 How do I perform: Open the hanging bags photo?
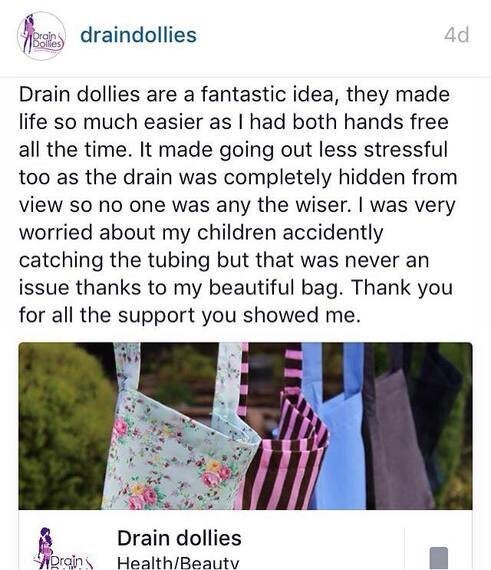(245, 426)
